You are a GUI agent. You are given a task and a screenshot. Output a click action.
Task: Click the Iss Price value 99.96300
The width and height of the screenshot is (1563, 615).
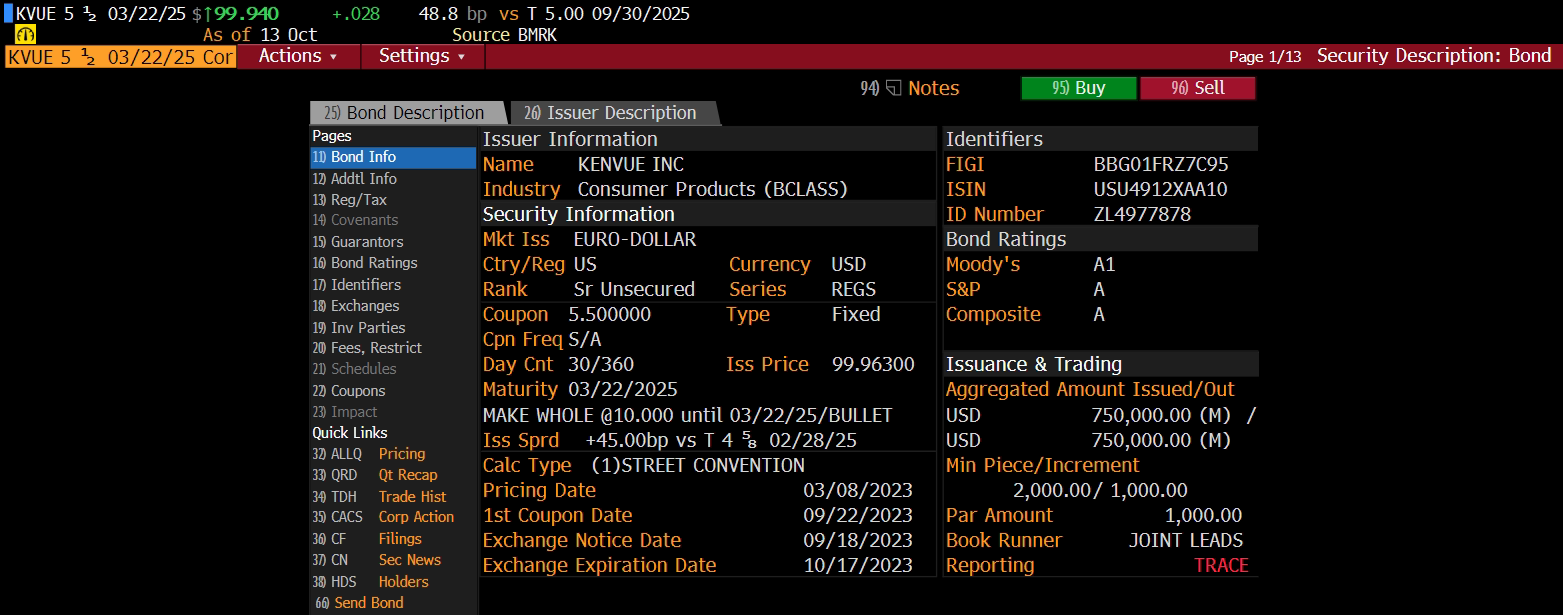[873, 364]
